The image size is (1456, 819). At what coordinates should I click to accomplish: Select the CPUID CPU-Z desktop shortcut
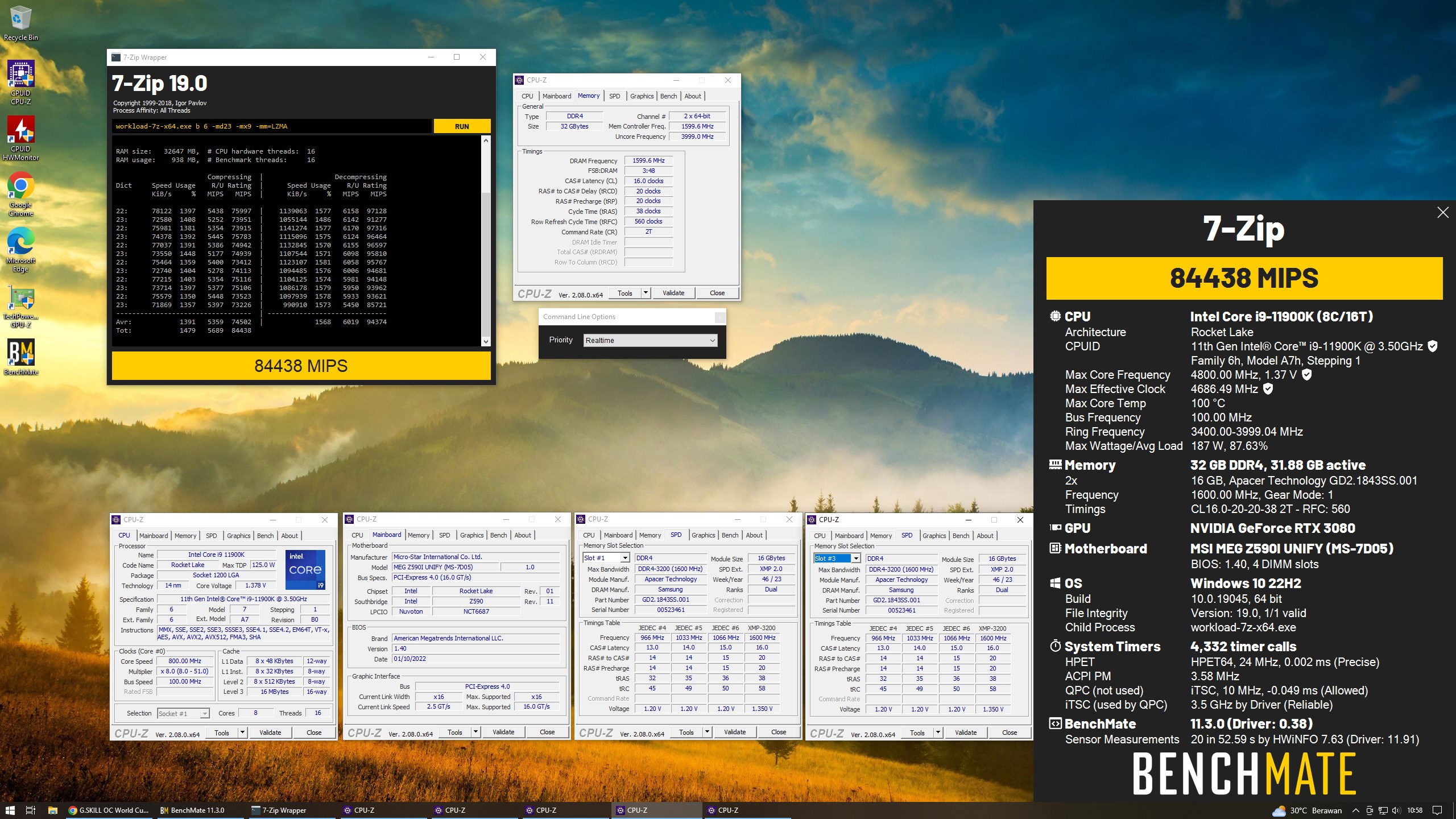tap(20, 82)
